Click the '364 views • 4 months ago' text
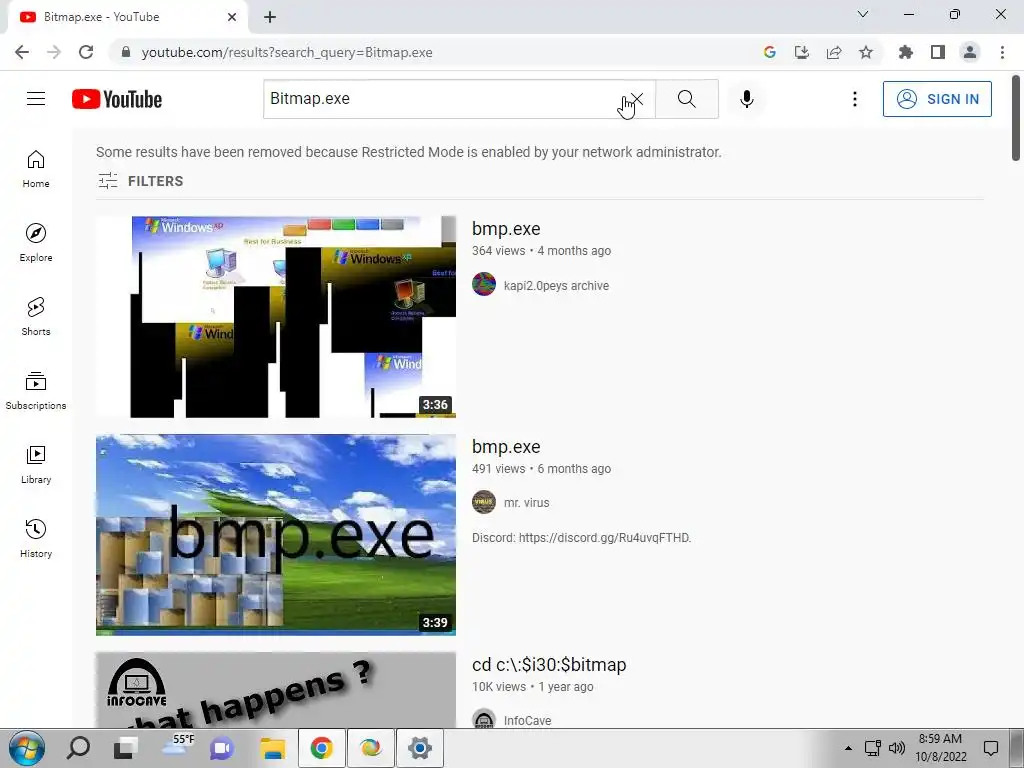Image resolution: width=1024 pixels, height=768 pixels. 541,251
